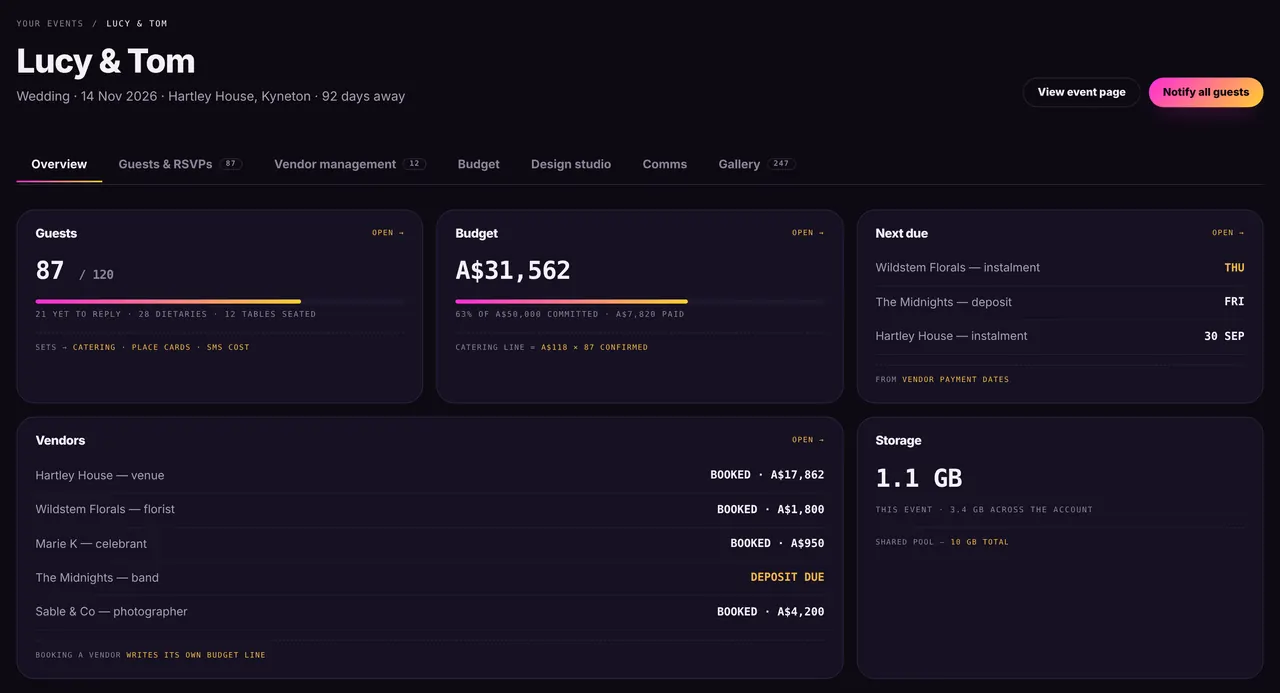The image size is (1280, 693).
Task: Click the "Lucy & Tom" event heading
Action: 106,61
